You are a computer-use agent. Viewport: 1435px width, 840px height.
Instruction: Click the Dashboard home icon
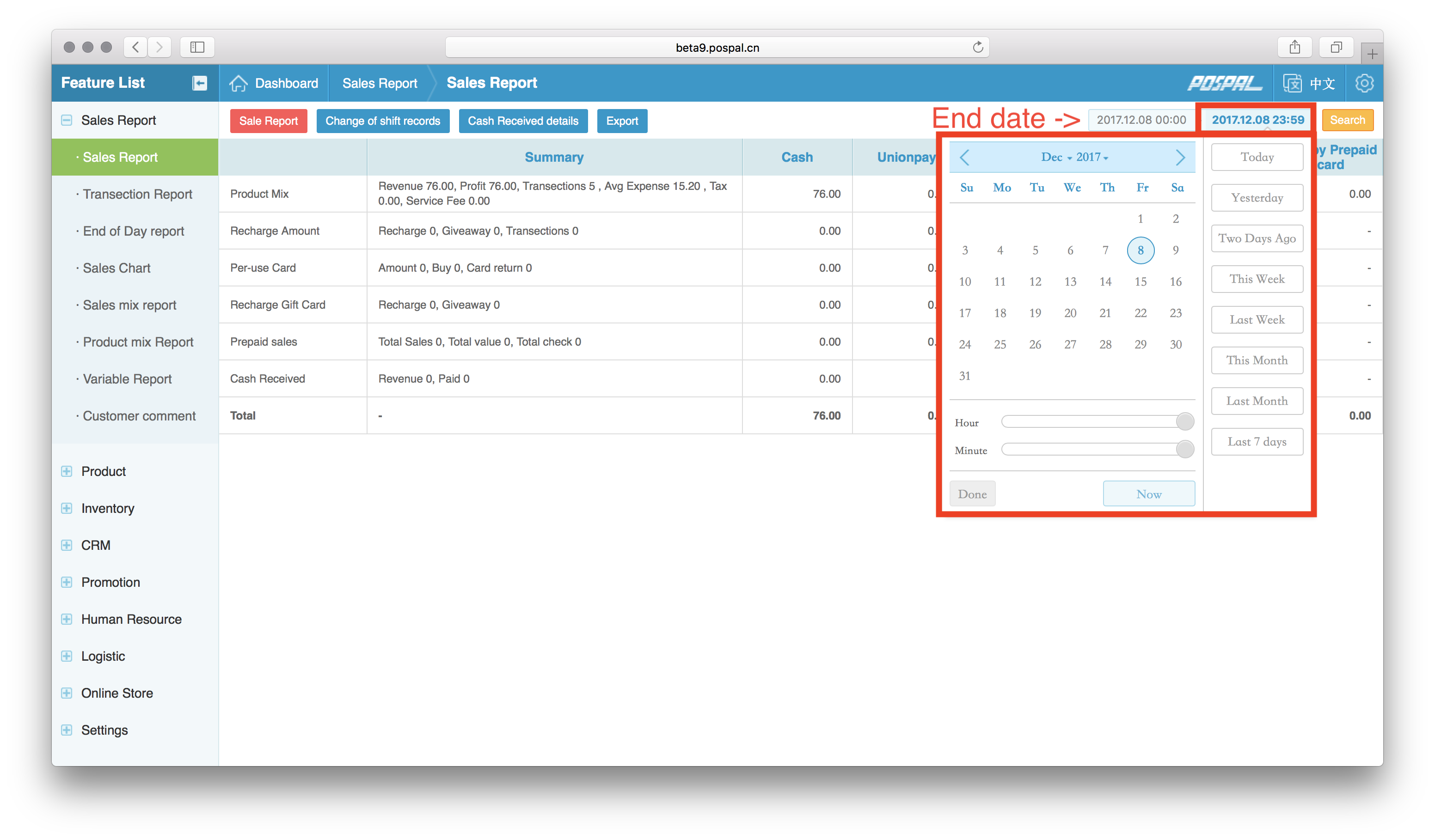pyautogui.click(x=239, y=83)
